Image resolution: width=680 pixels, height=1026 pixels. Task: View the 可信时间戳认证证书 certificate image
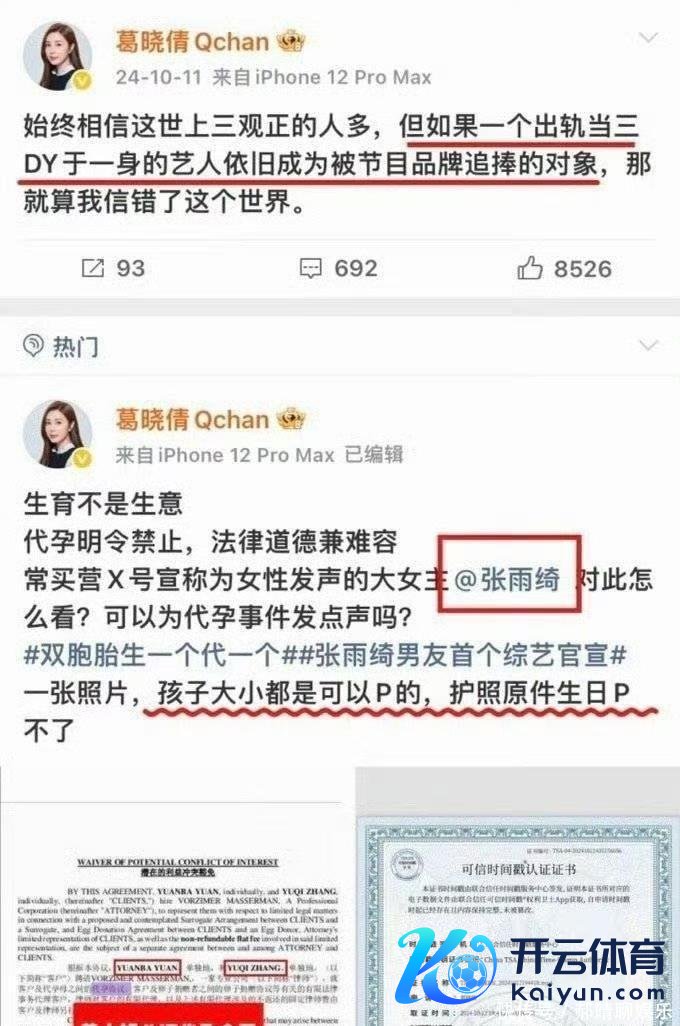click(x=518, y=896)
